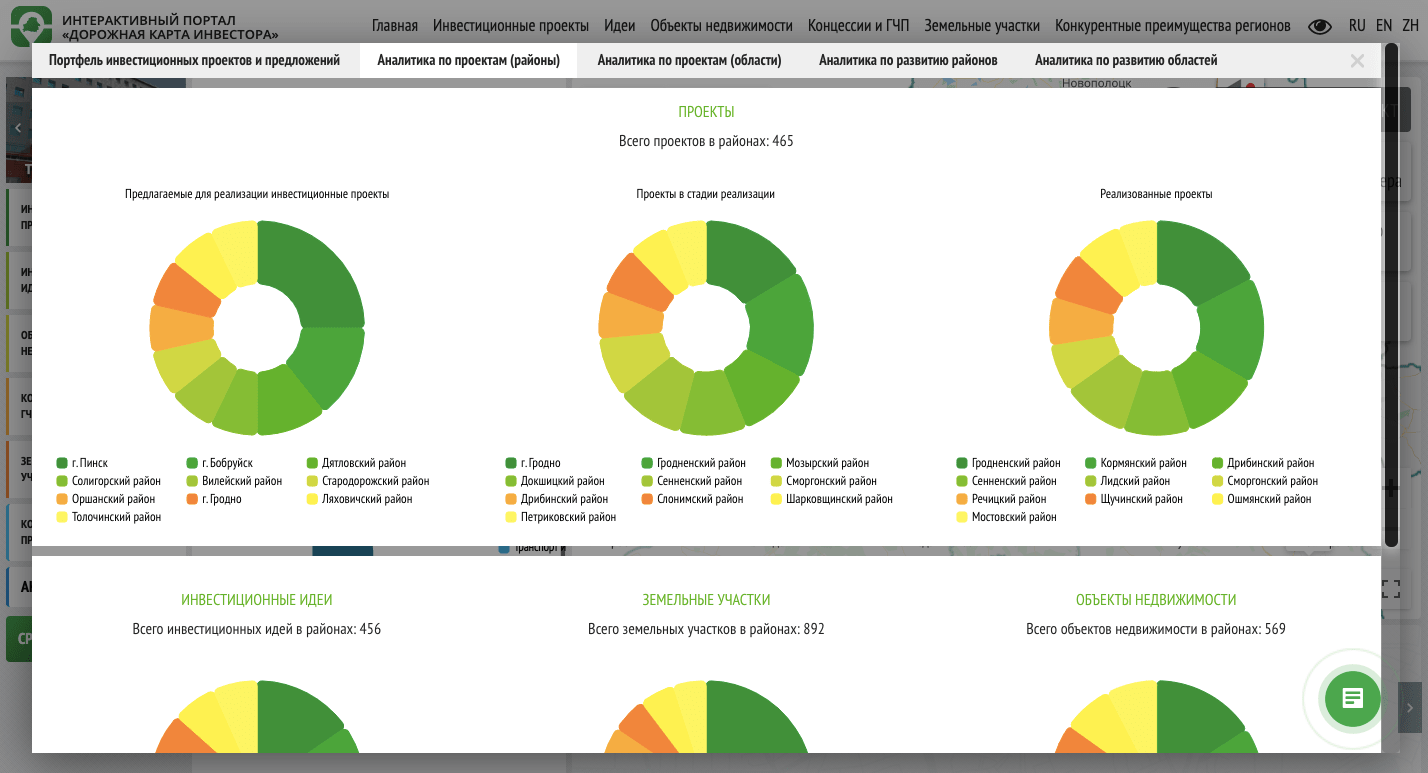Click the Лидский район legend label

[x=1135, y=481]
